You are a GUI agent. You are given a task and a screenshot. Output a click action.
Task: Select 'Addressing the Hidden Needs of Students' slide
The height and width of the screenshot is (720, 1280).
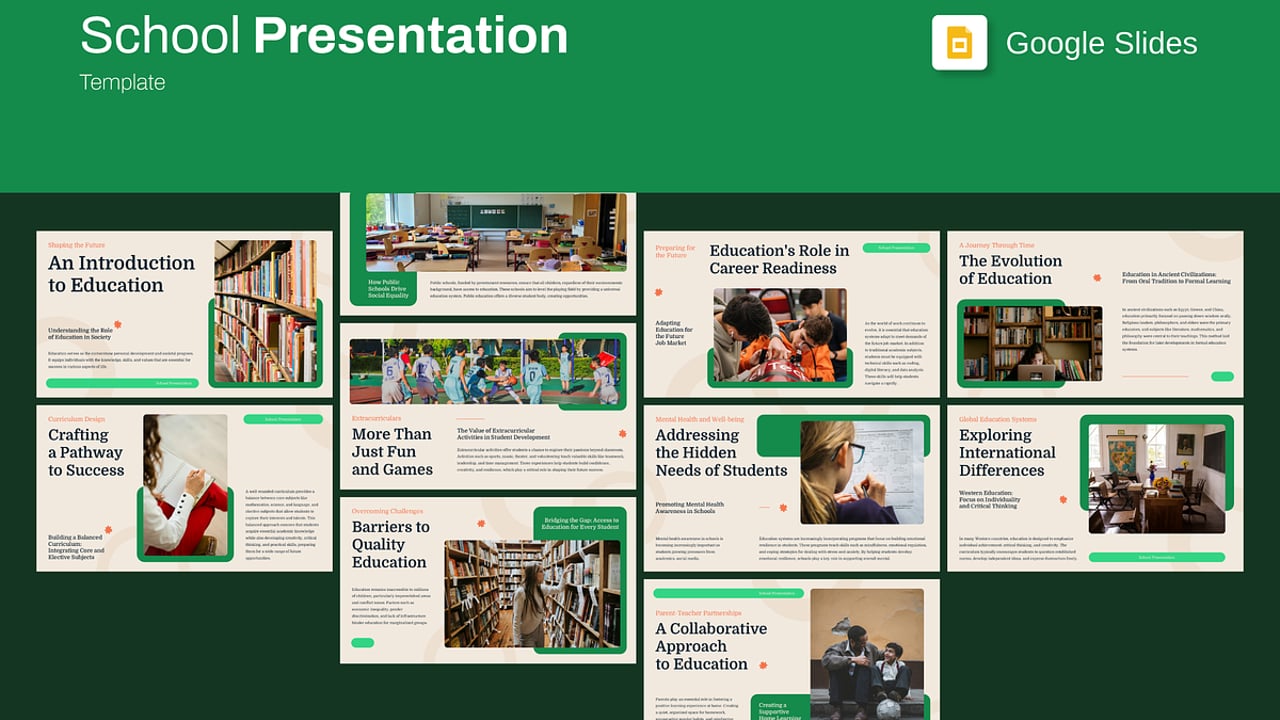[792, 488]
